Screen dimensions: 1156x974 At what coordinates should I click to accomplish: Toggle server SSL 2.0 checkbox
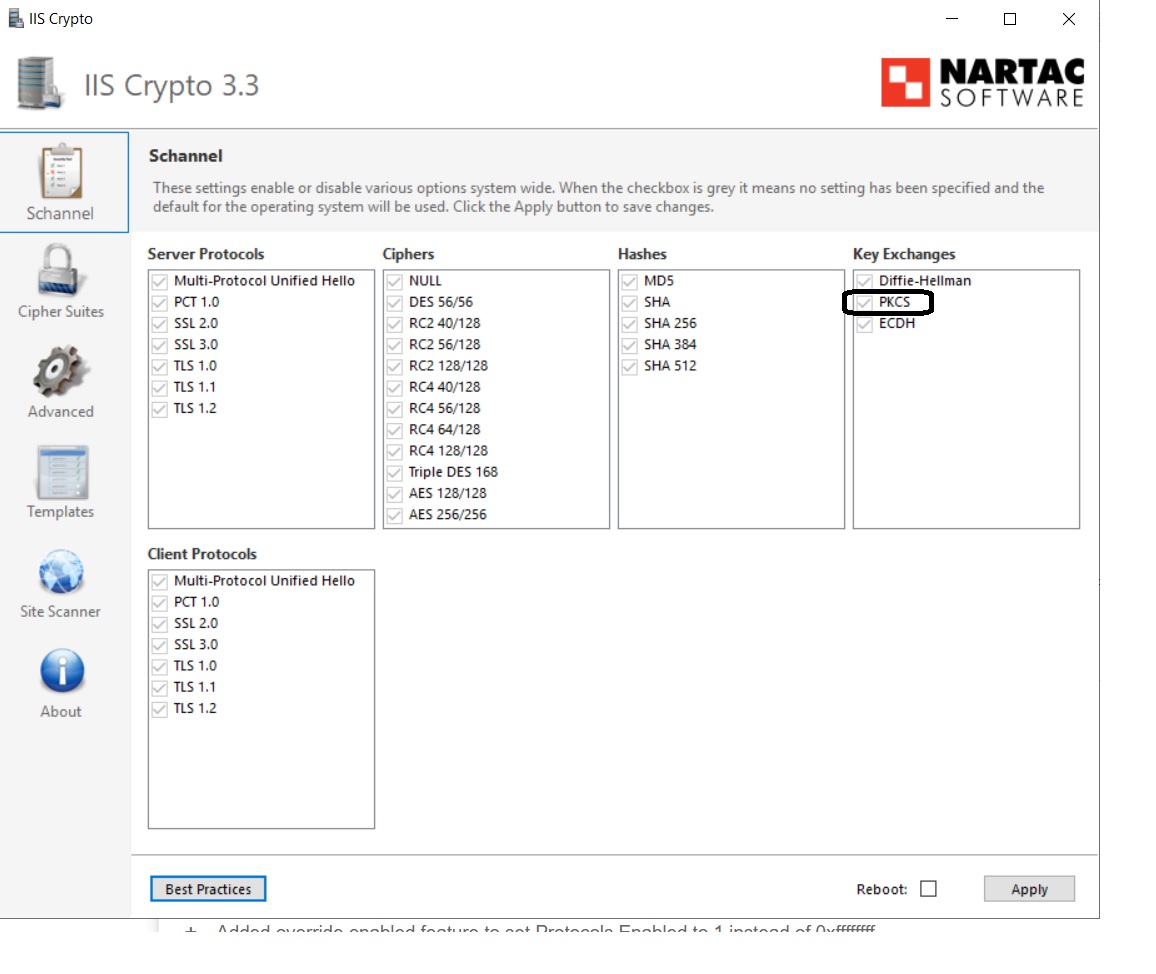coord(159,324)
